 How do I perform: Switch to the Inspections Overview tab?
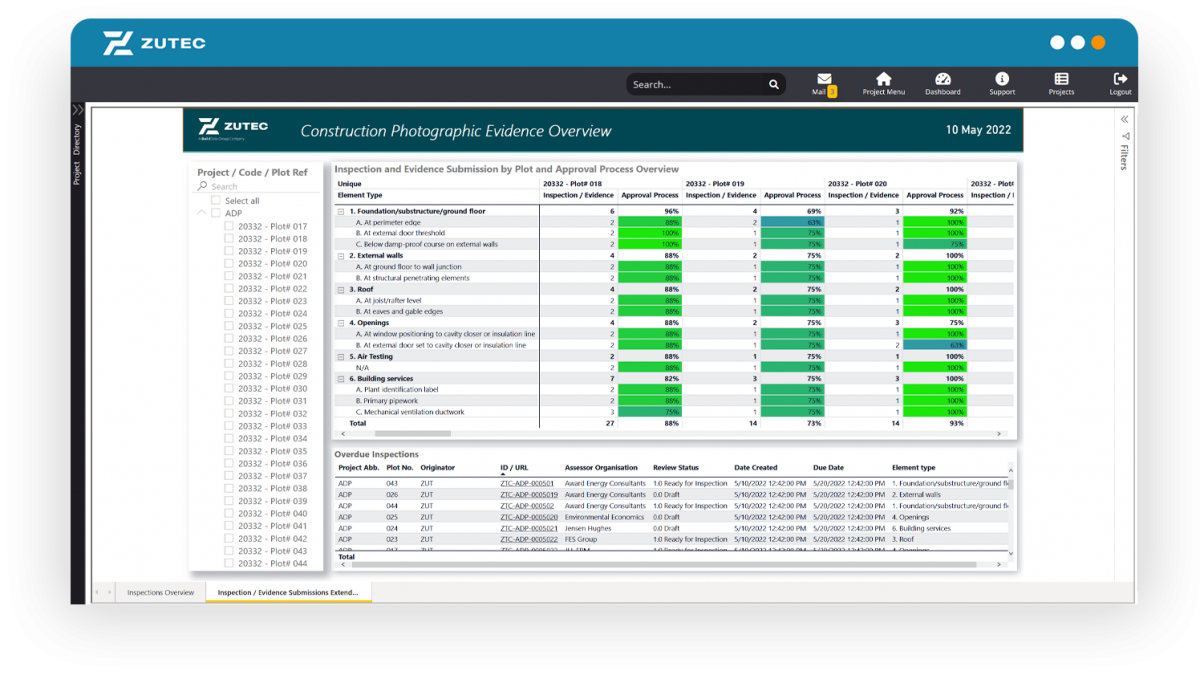(x=160, y=593)
